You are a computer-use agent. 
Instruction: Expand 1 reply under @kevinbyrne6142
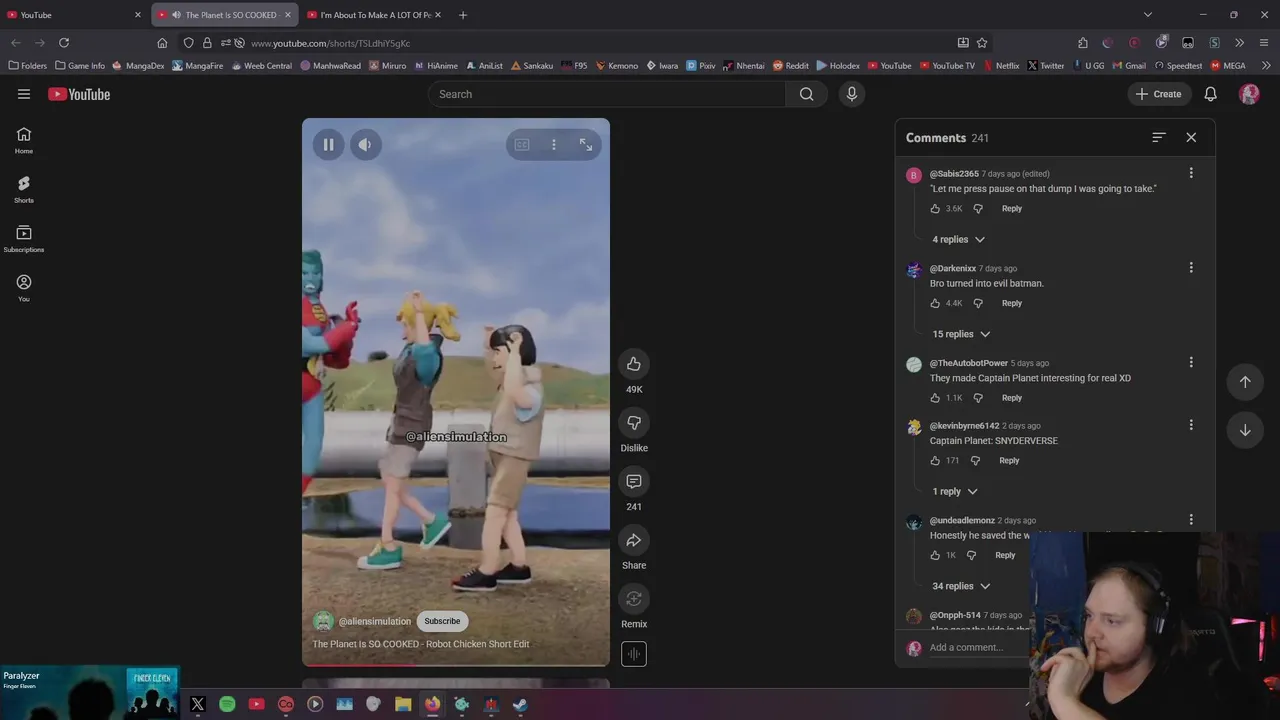pyautogui.click(x=954, y=492)
